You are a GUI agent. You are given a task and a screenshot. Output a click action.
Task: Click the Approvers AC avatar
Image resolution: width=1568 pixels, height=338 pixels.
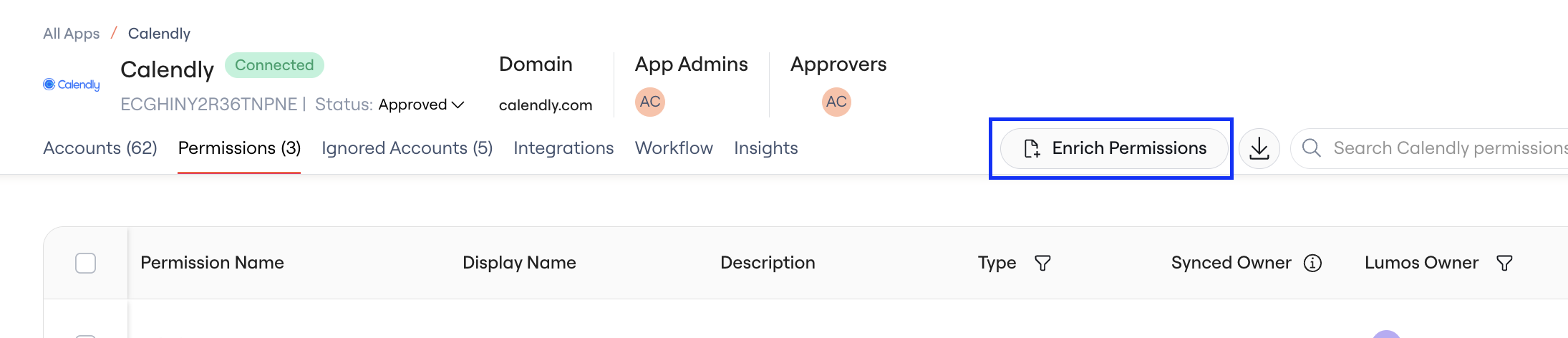[836, 102]
